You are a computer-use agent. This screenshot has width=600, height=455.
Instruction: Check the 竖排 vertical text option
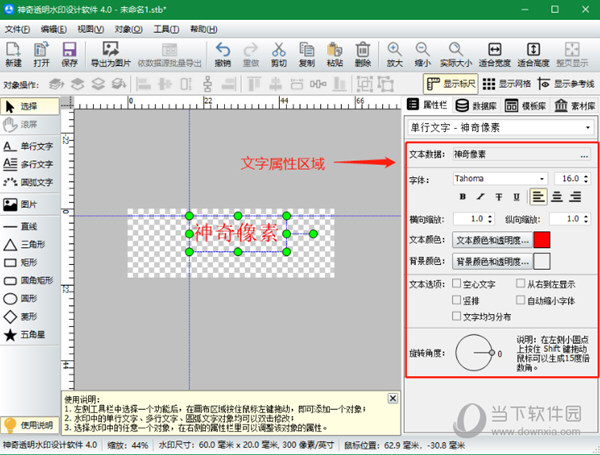coord(456,300)
